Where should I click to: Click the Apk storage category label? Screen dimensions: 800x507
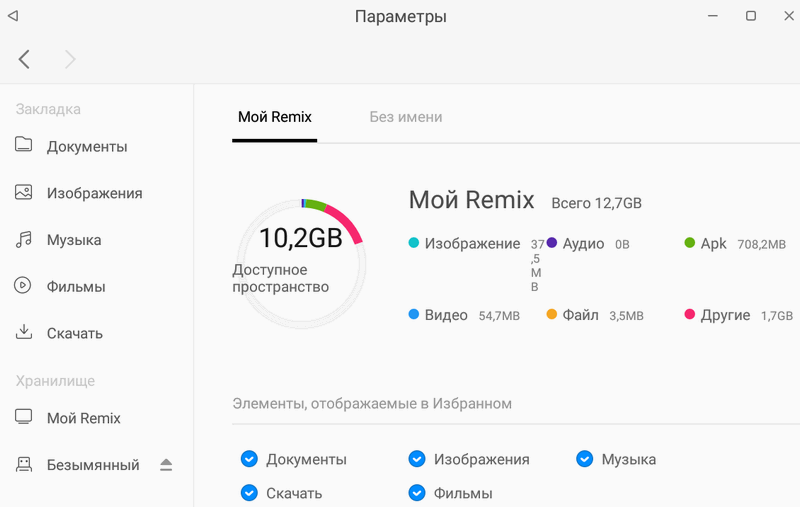point(713,244)
